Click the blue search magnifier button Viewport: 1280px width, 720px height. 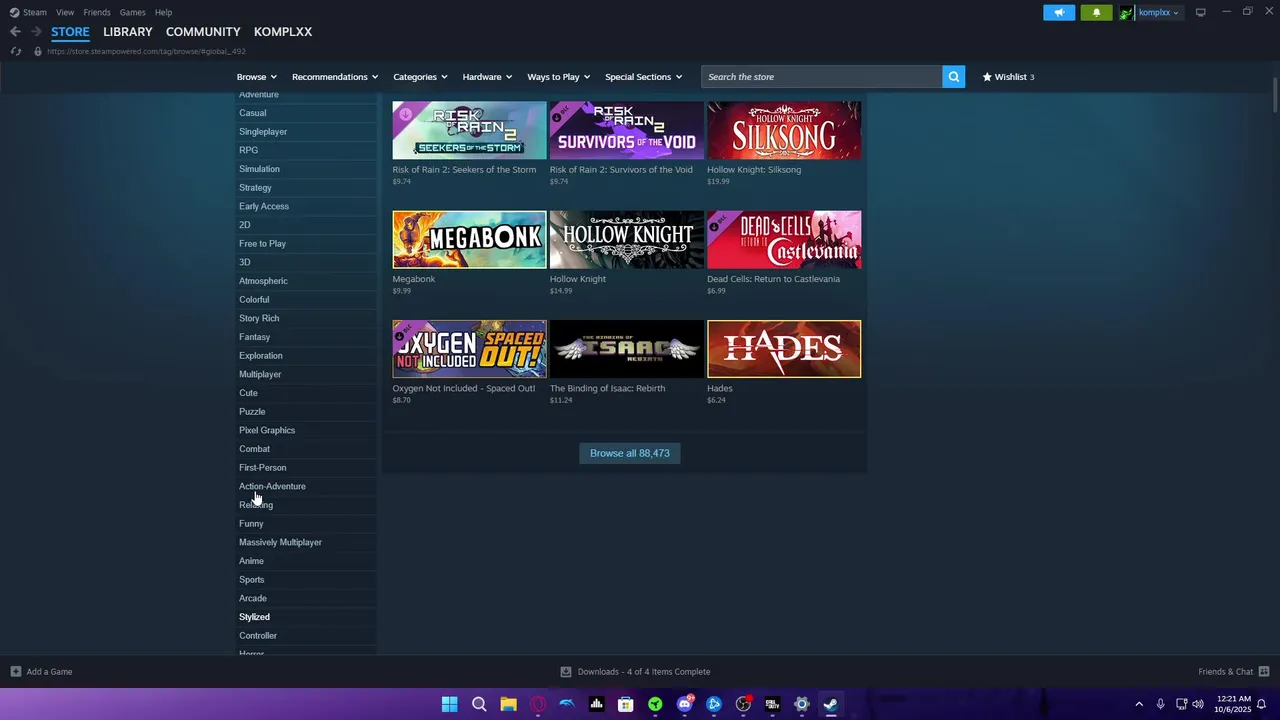pos(954,77)
